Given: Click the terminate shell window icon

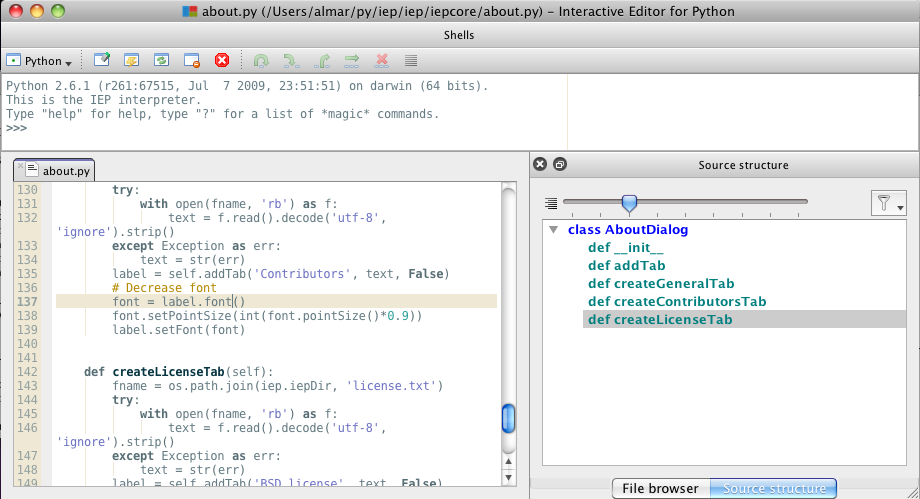Looking at the screenshot, I should [x=192, y=60].
